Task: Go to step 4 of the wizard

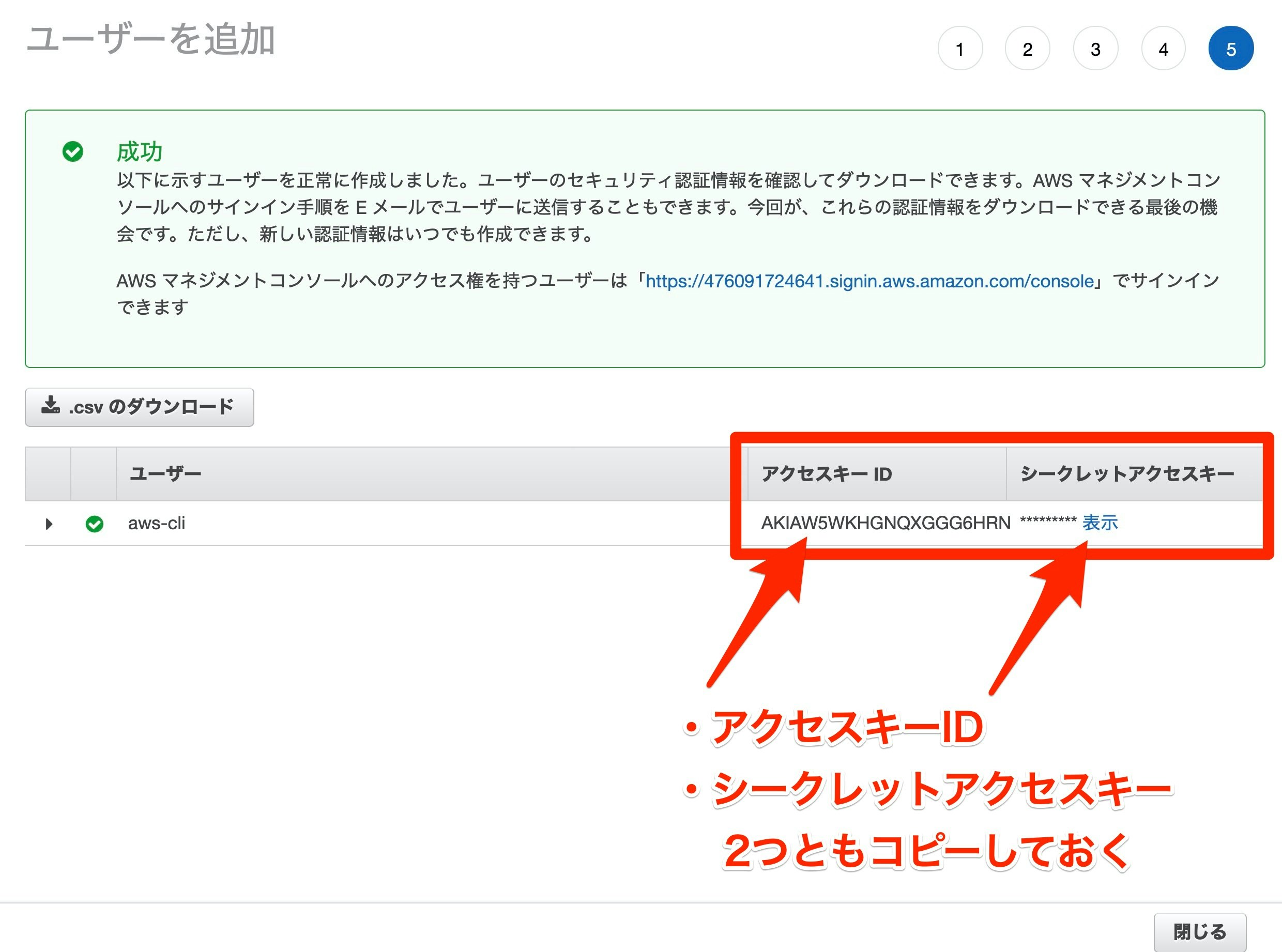Action: tap(1163, 49)
